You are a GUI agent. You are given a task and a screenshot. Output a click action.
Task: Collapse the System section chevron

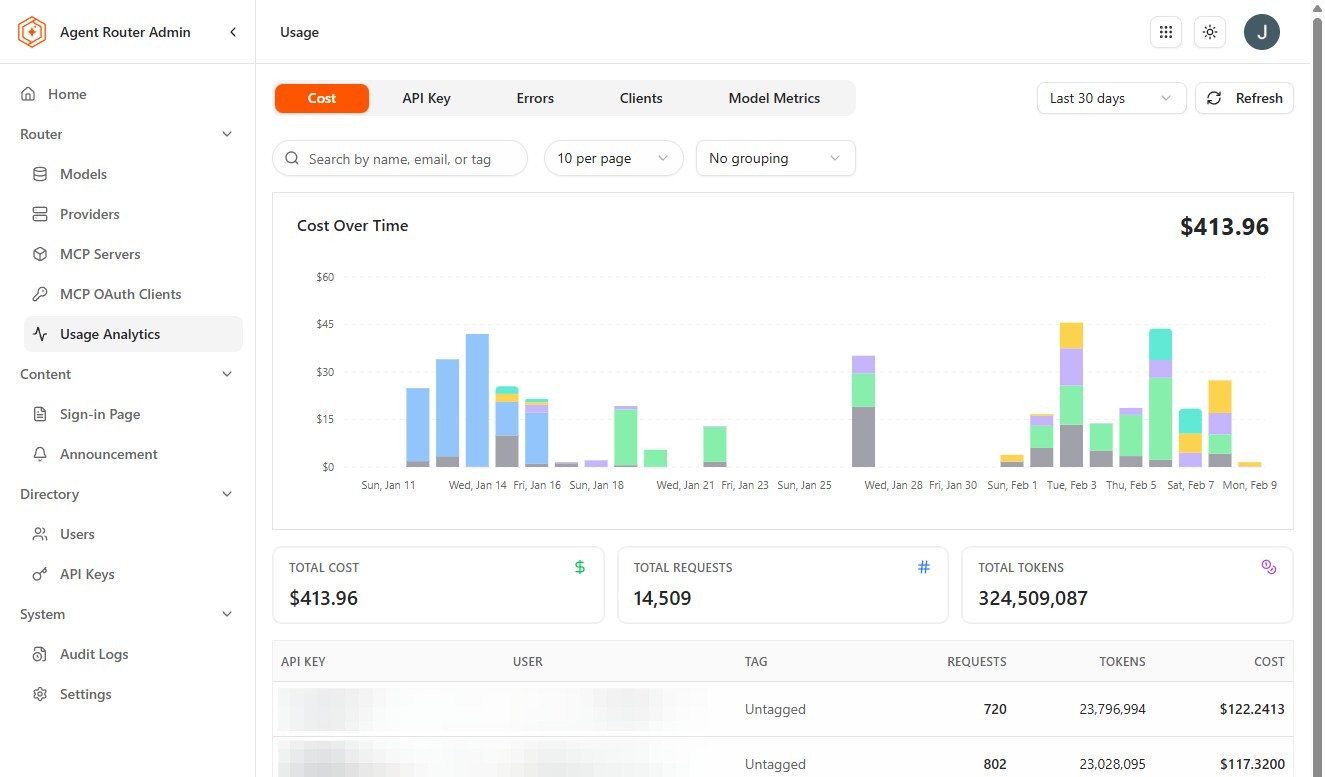click(x=227, y=614)
